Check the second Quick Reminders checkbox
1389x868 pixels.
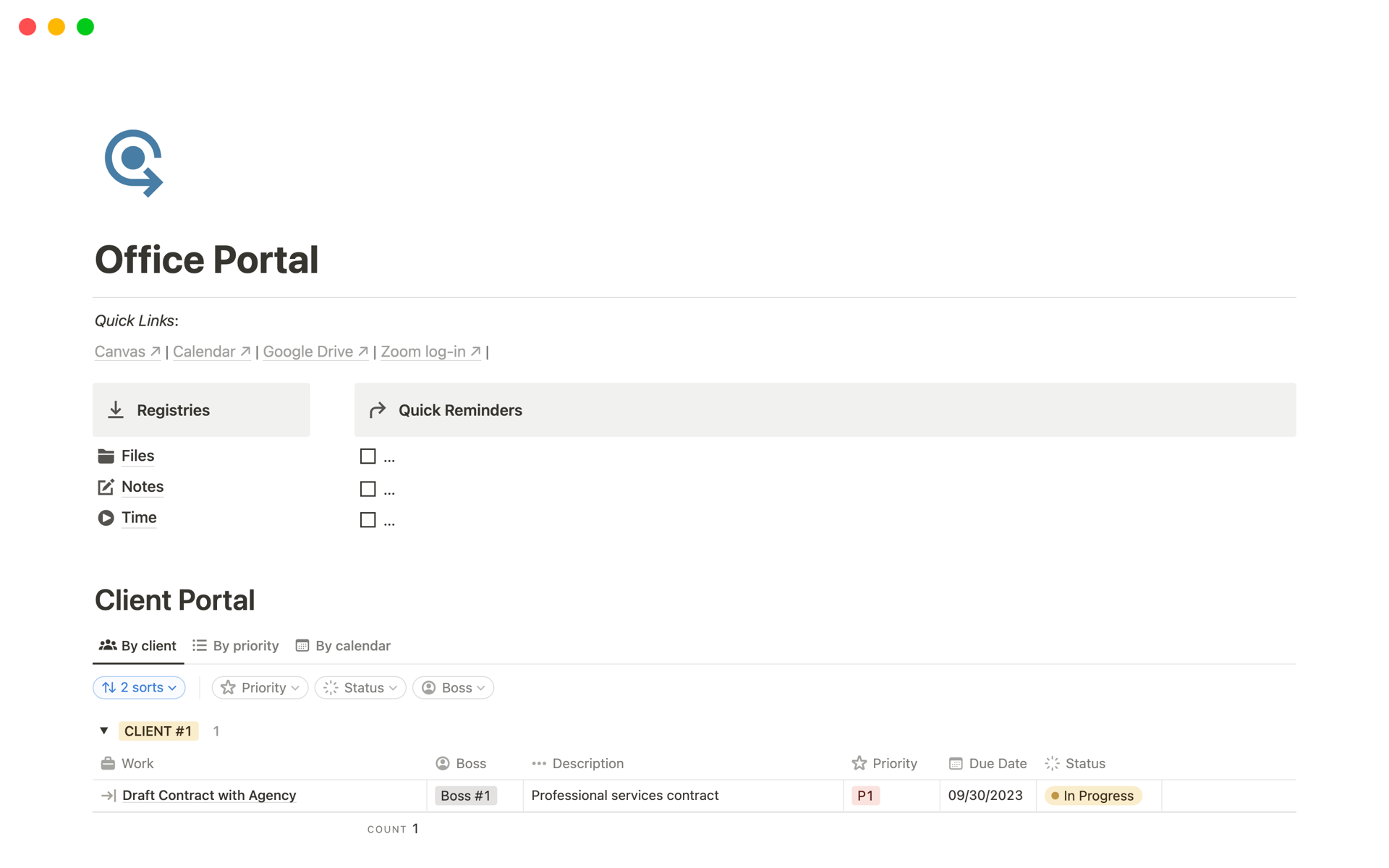[368, 489]
